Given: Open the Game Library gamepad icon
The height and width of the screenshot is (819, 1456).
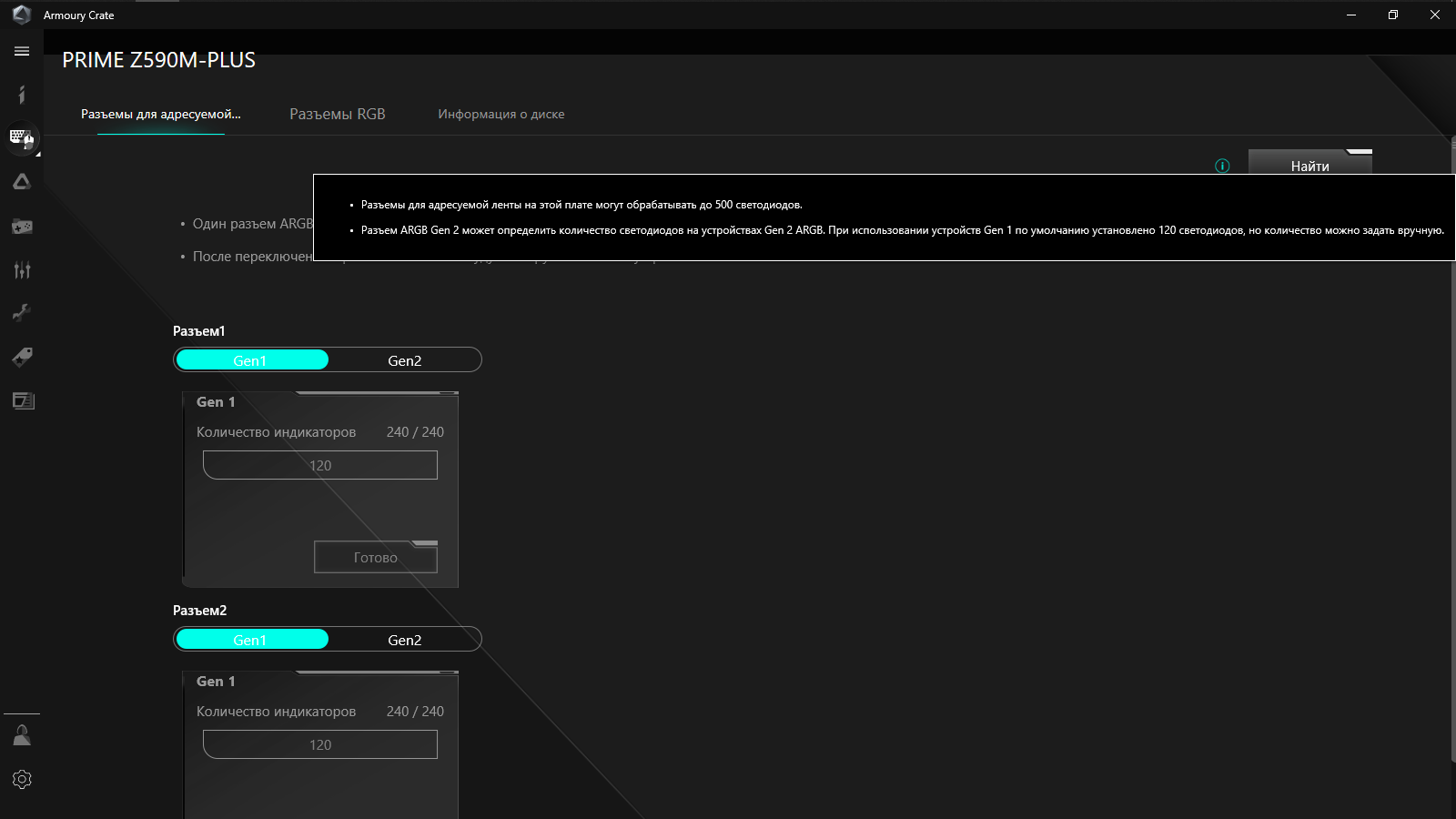Looking at the screenshot, I should [x=22, y=226].
